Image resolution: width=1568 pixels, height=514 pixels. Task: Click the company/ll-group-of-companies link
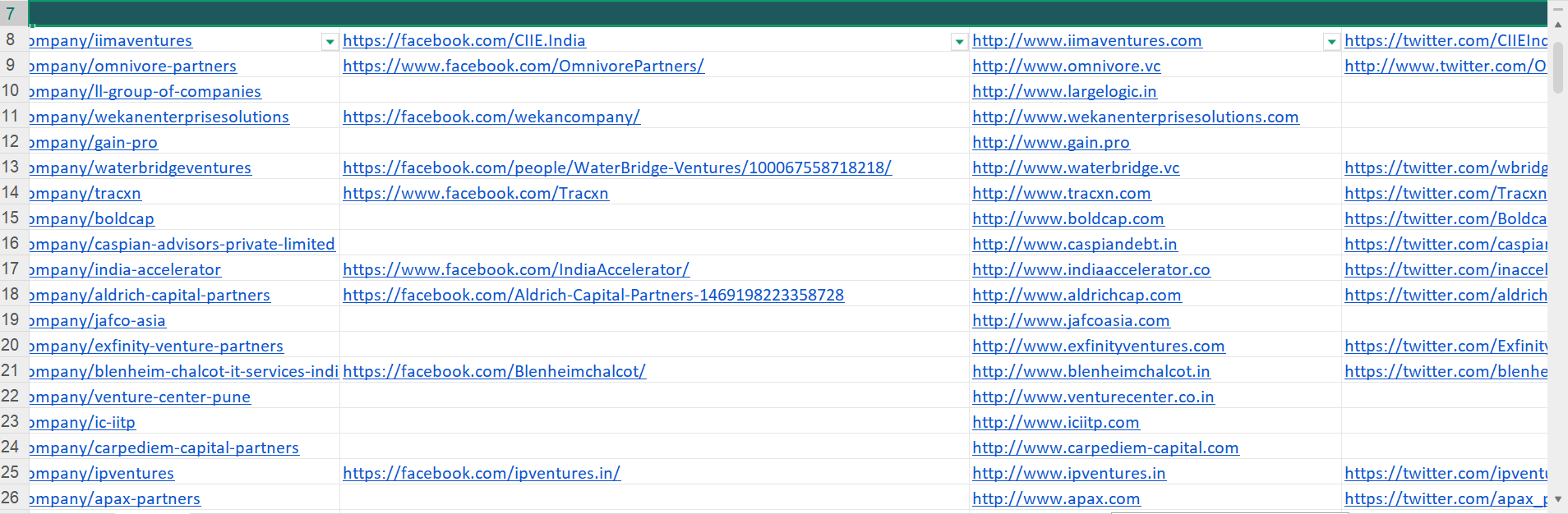[145, 92]
